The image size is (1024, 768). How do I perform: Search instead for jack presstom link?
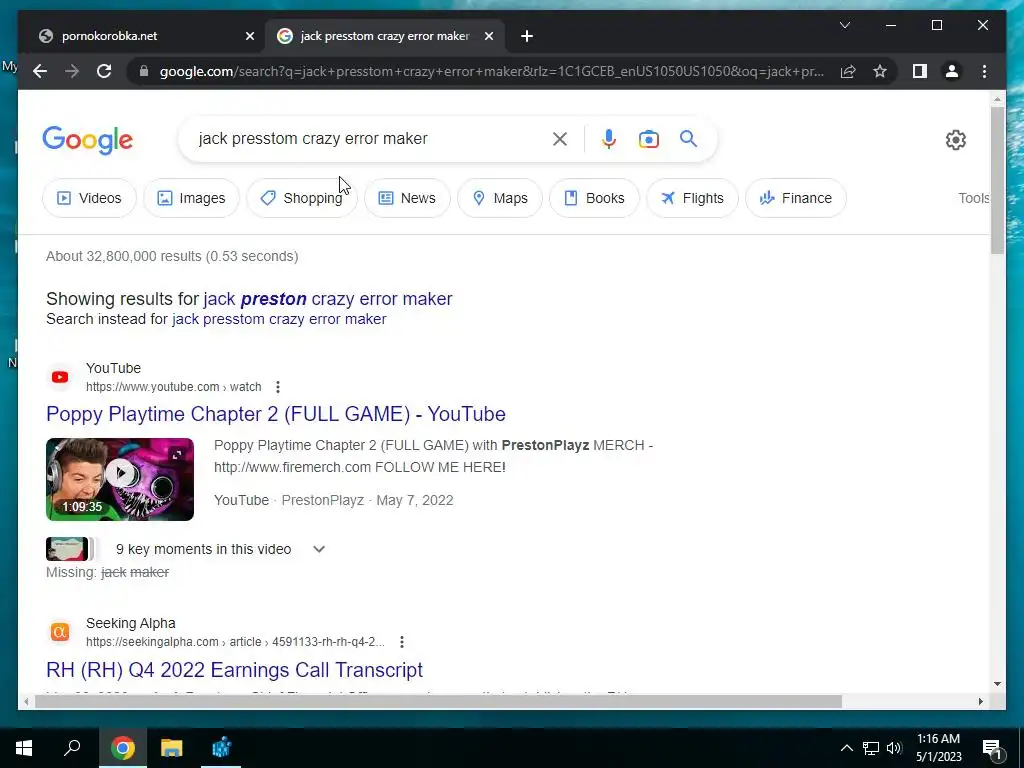click(280, 319)
